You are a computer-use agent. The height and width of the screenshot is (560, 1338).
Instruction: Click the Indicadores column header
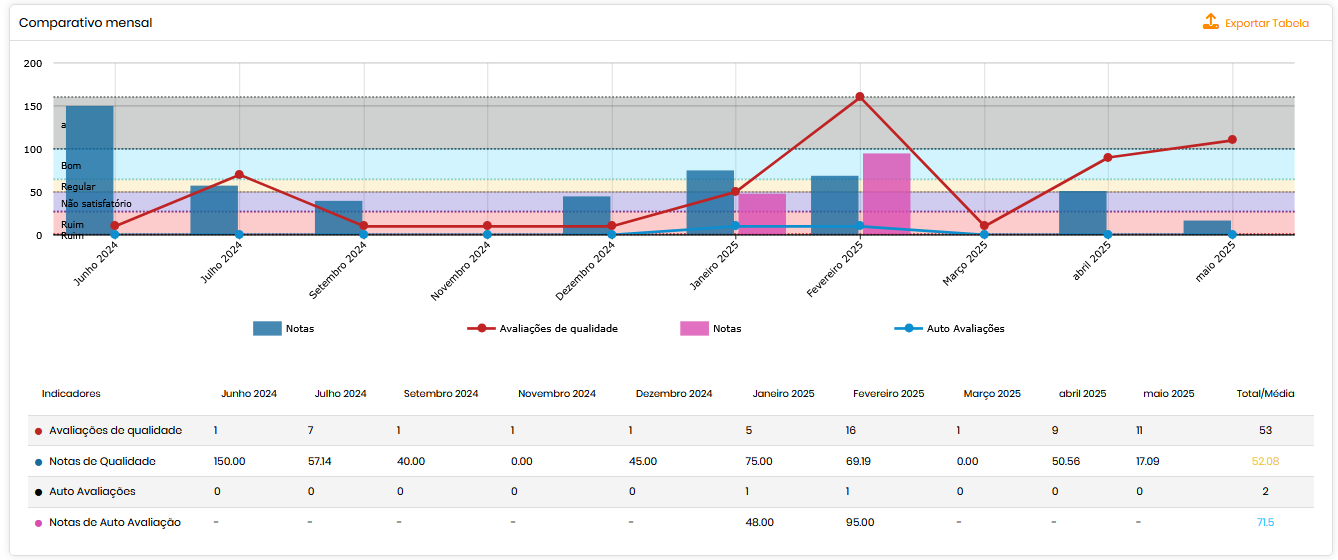(x=71, y=394)
